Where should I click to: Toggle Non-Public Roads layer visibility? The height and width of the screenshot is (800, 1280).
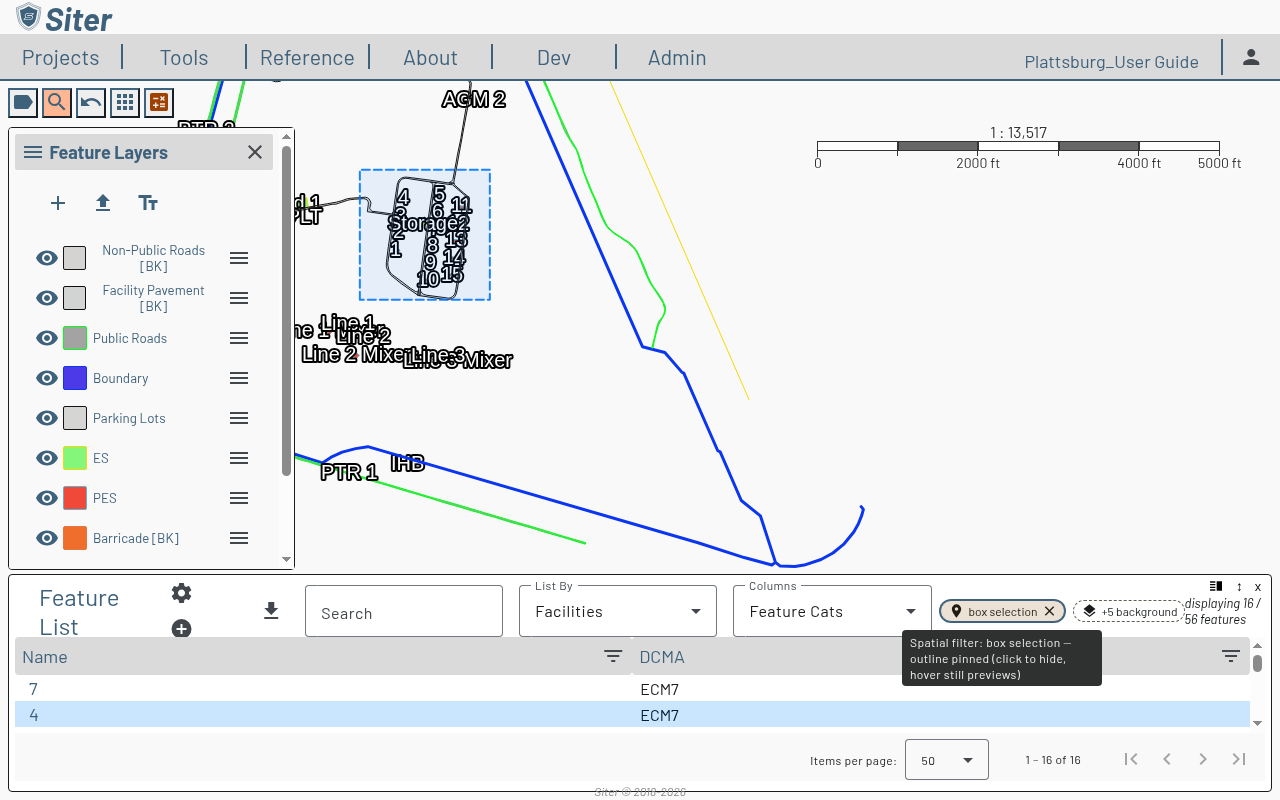(x=47, y=258)
